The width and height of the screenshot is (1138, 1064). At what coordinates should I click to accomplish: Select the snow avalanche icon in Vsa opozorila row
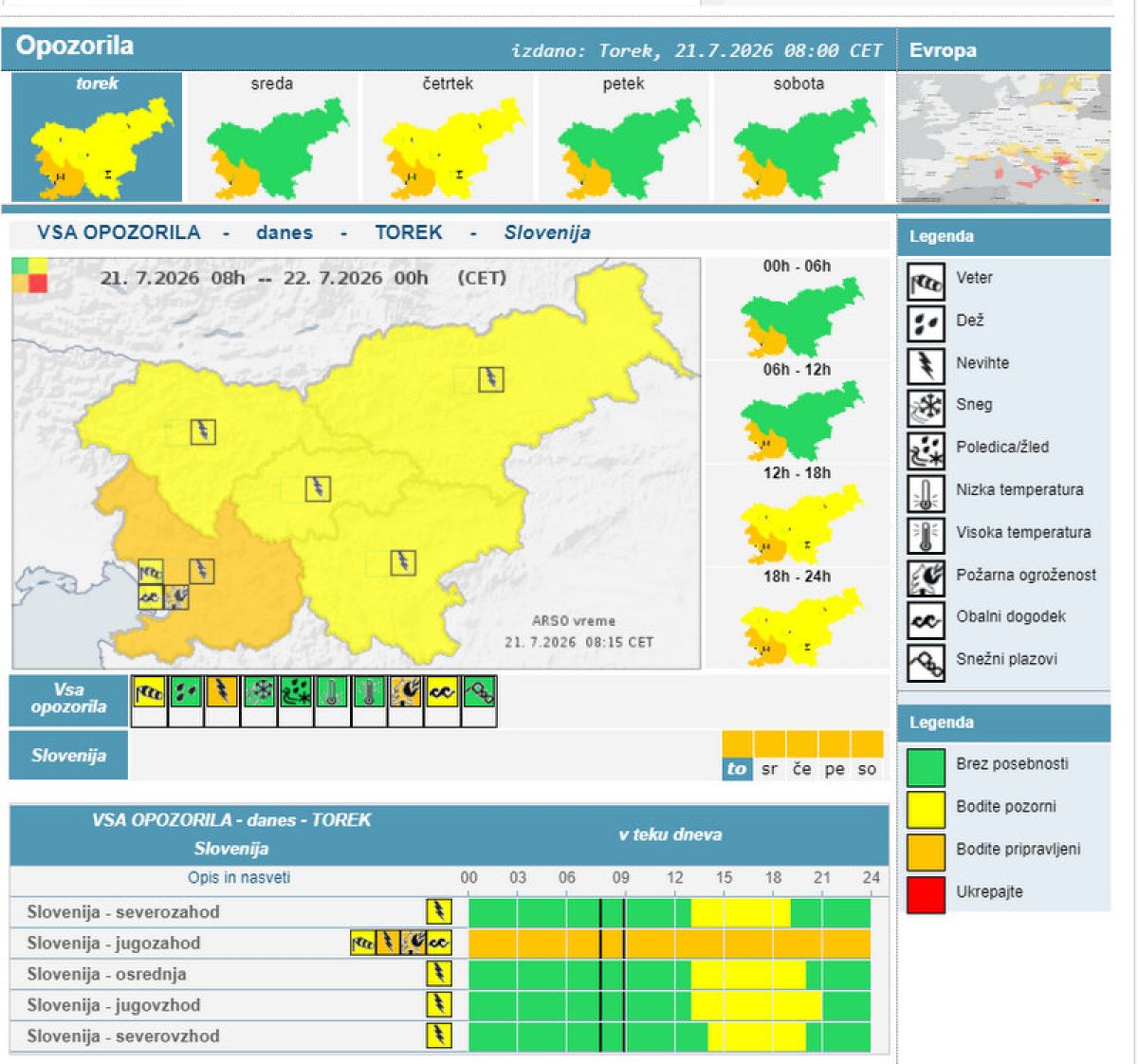pyautogui.click(x=479, y=692)
